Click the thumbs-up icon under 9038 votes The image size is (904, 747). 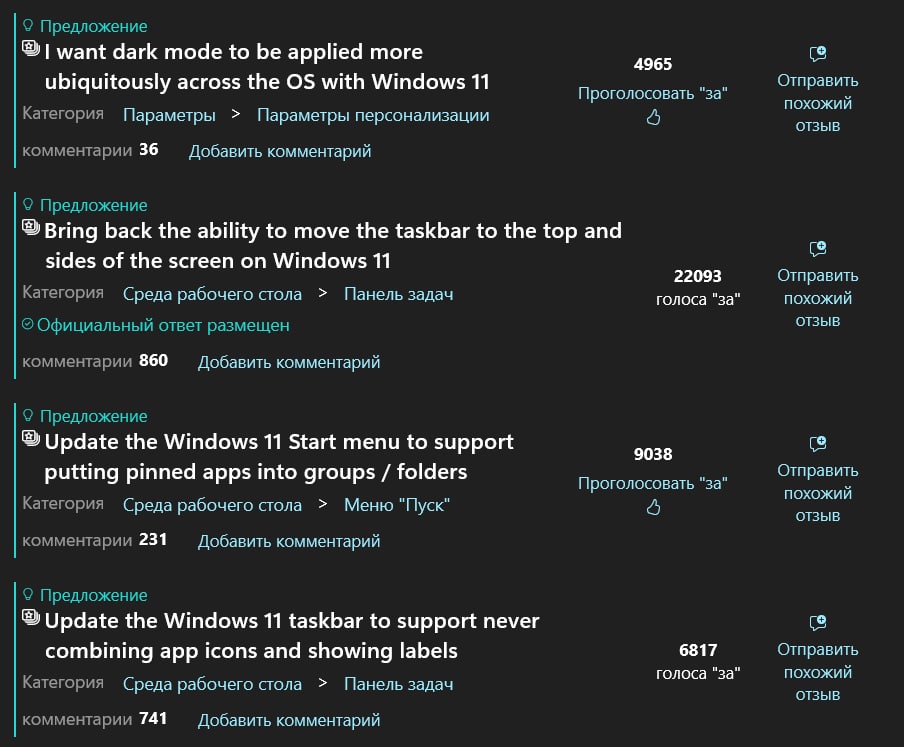(x=653, y=507)
